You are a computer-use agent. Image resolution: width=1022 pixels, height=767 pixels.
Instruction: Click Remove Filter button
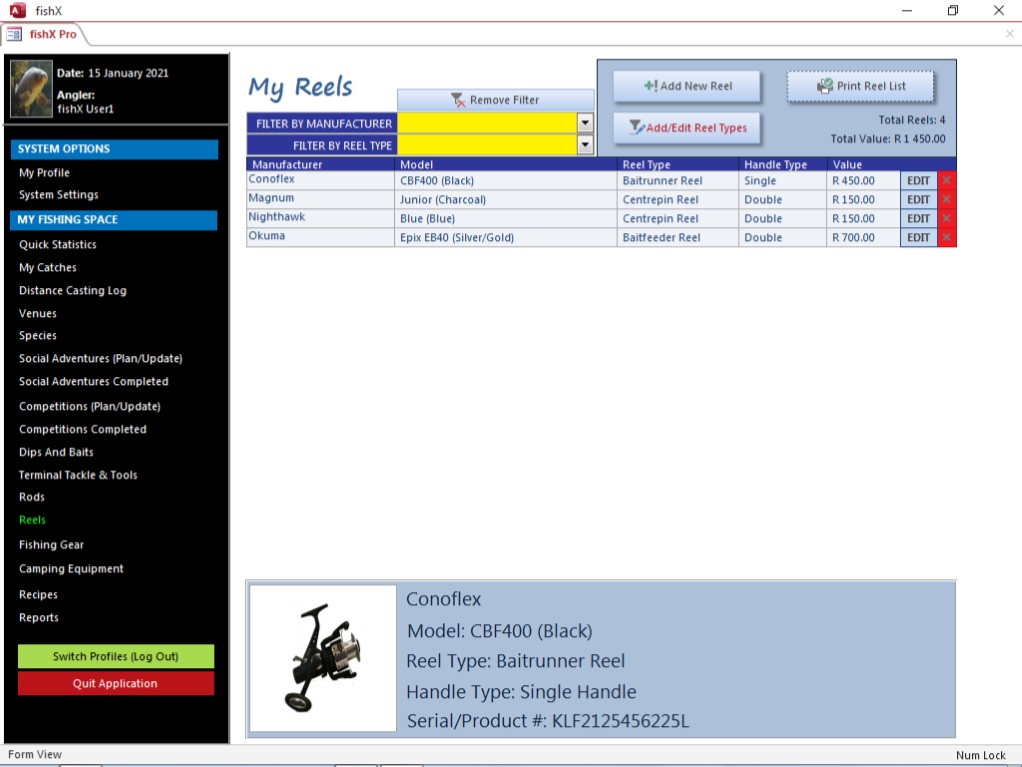click(x=495, y=100)
